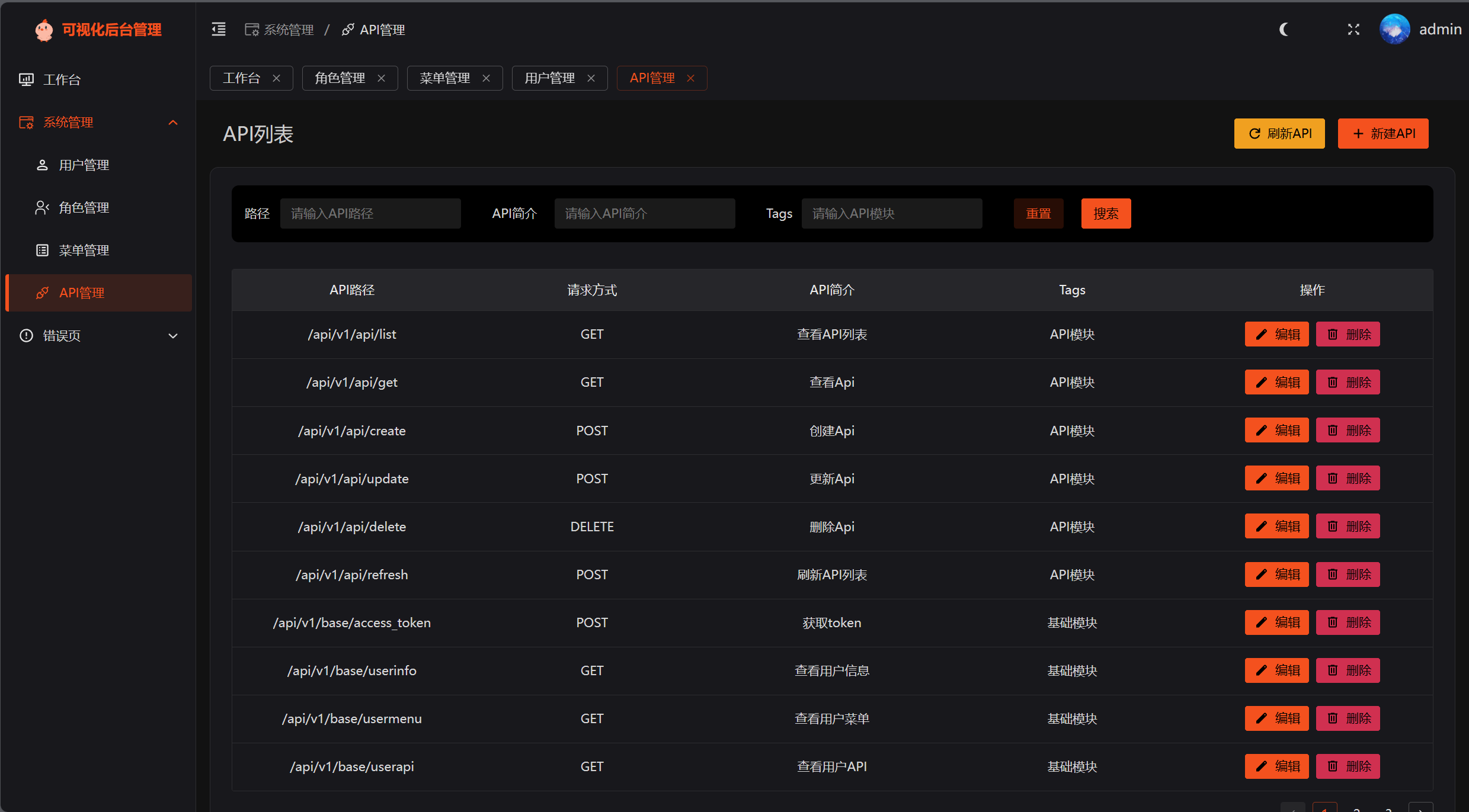
Task: Delete the /api/v1/base/userinfo row
Action: point(1348,670)
